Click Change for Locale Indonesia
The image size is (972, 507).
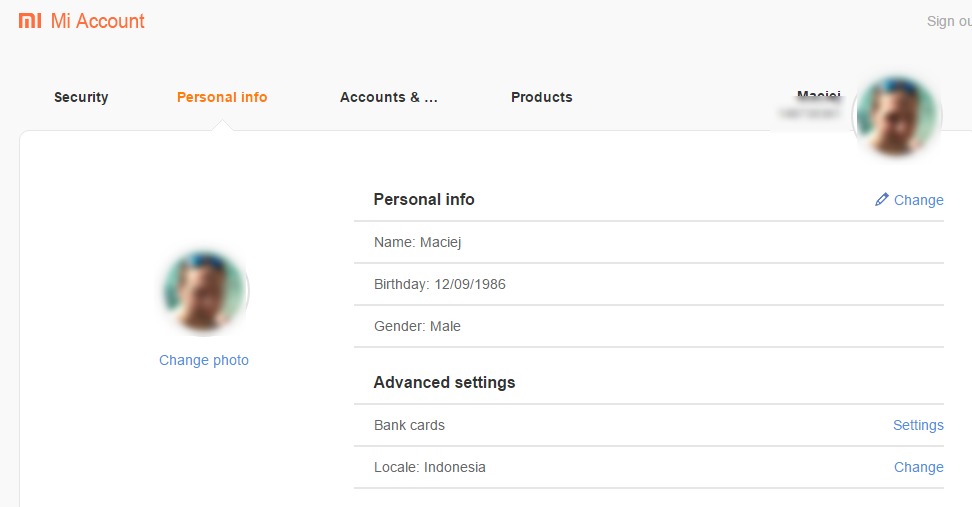[x=918, y=467]
